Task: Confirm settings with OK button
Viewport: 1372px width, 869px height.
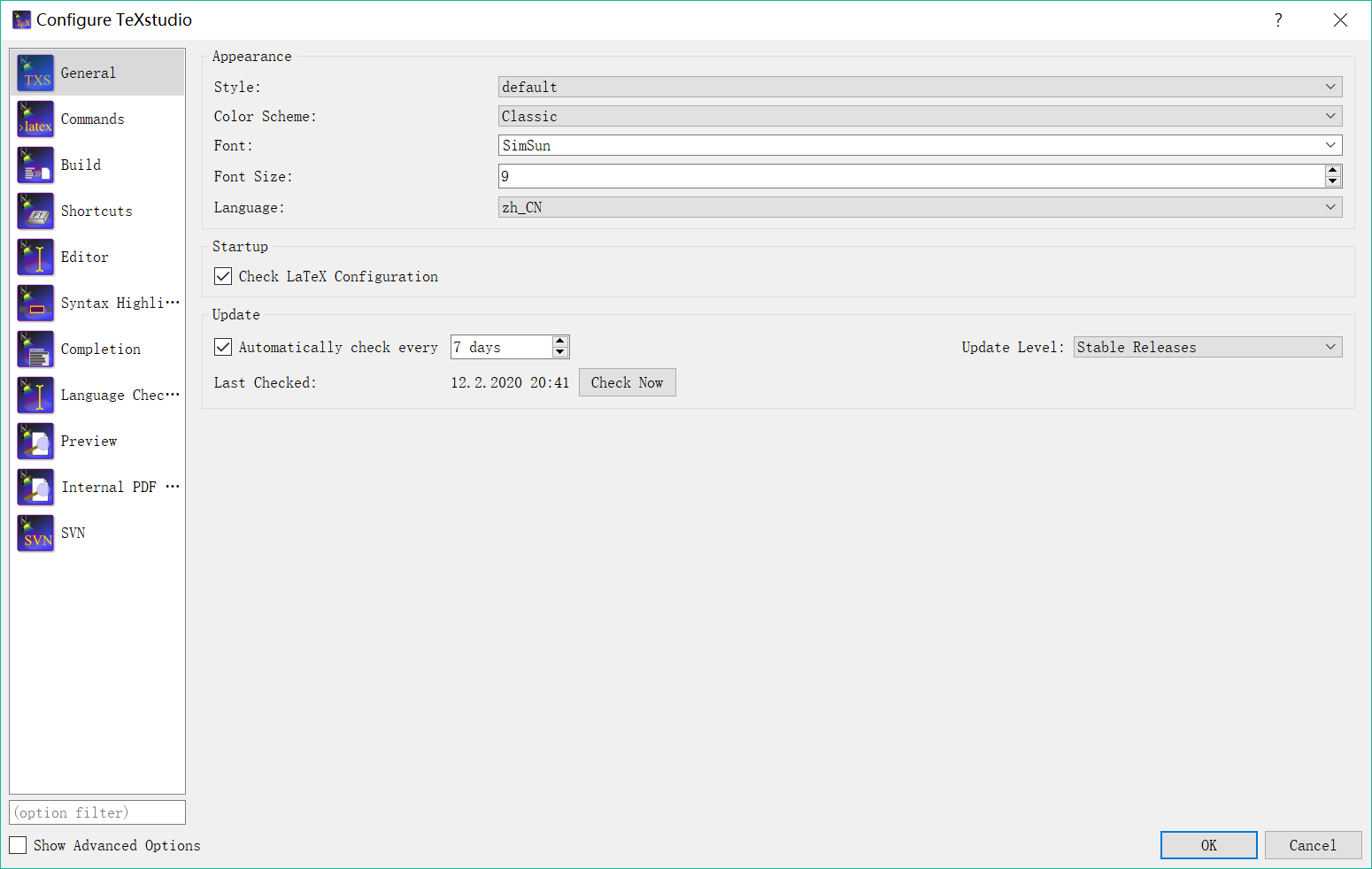Action: coord(1208,845)
